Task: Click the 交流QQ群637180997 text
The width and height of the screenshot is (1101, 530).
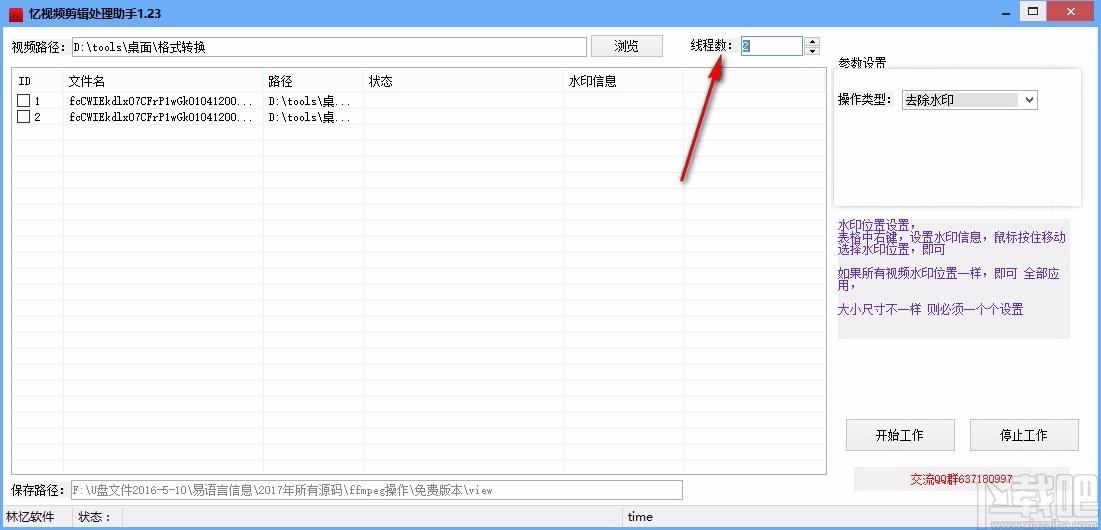Action: 961,479
